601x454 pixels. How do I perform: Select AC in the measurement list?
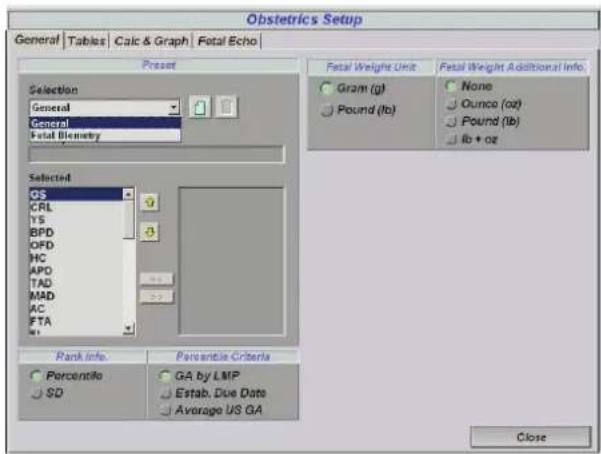click(76, 308)
